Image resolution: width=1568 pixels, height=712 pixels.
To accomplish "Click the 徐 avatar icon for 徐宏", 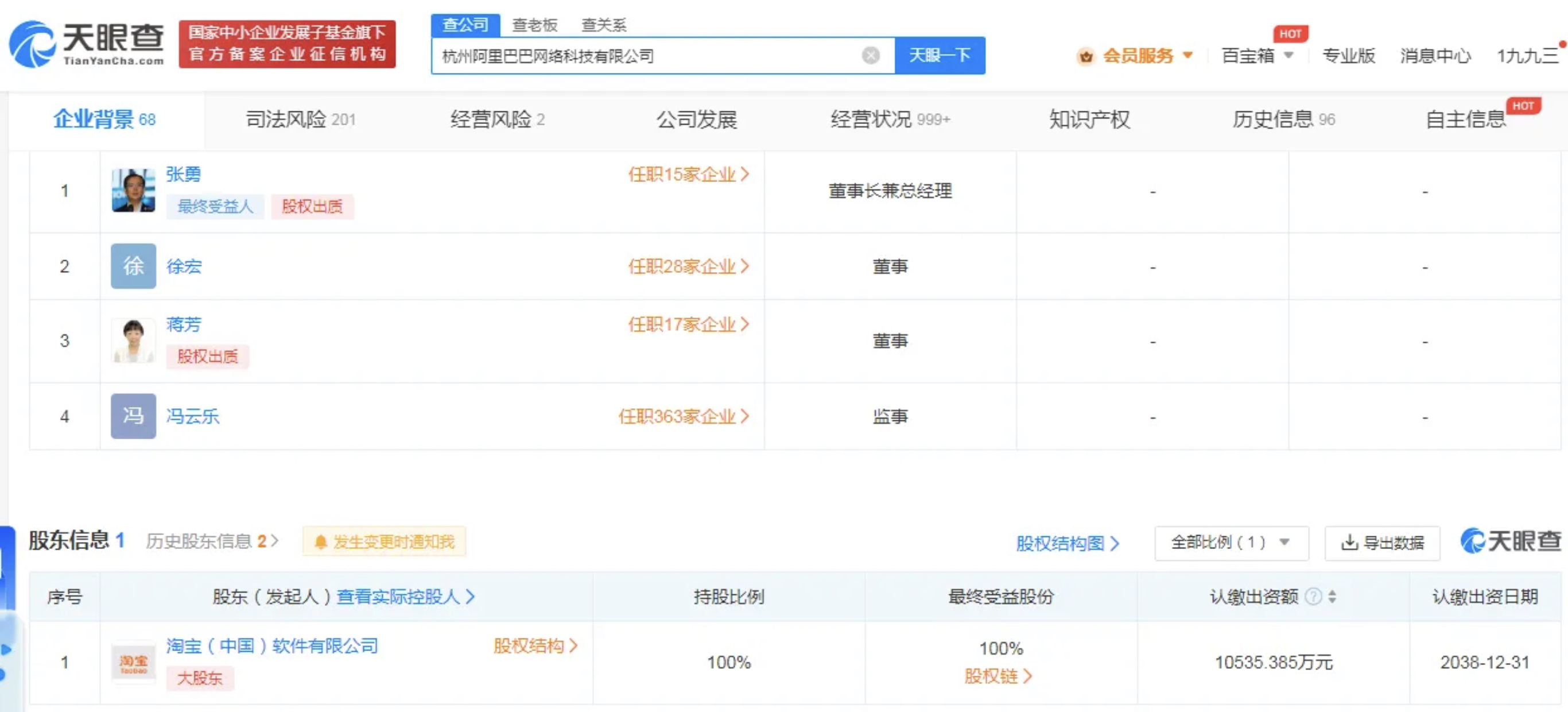I will (133, 266).
